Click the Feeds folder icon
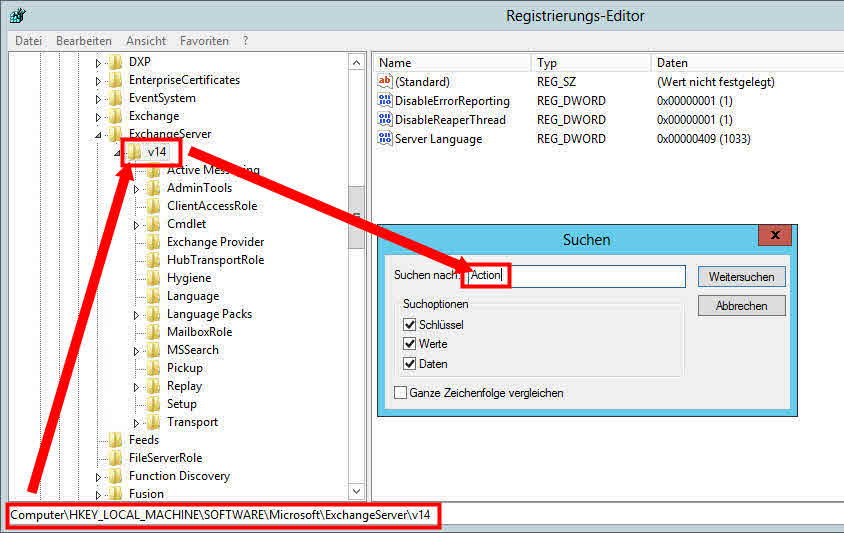The width and height of the screenshot is (844, 533). [x=115, y=440]
